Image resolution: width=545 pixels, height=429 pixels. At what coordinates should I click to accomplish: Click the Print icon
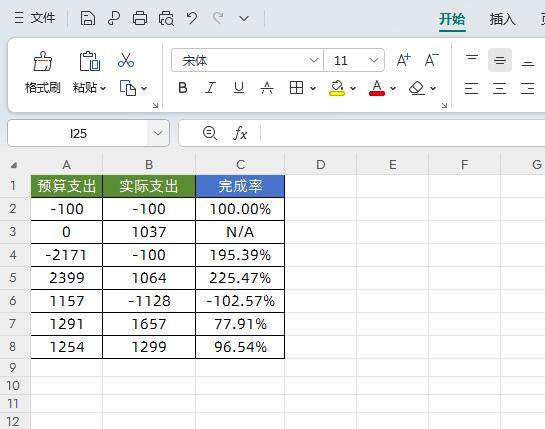point(140,18)
